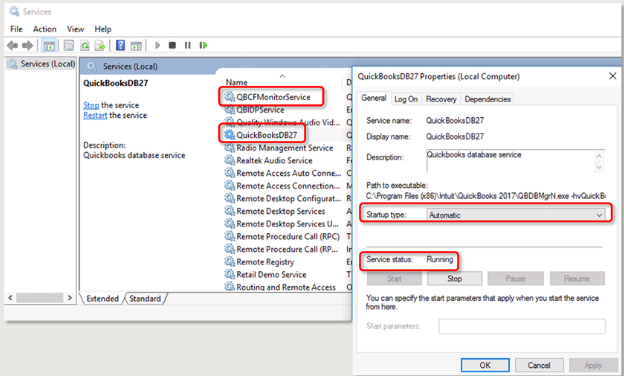Click the Export List toolbar icon
The width and height of the screenshot is (624, 376).
(x=99, y=46)
